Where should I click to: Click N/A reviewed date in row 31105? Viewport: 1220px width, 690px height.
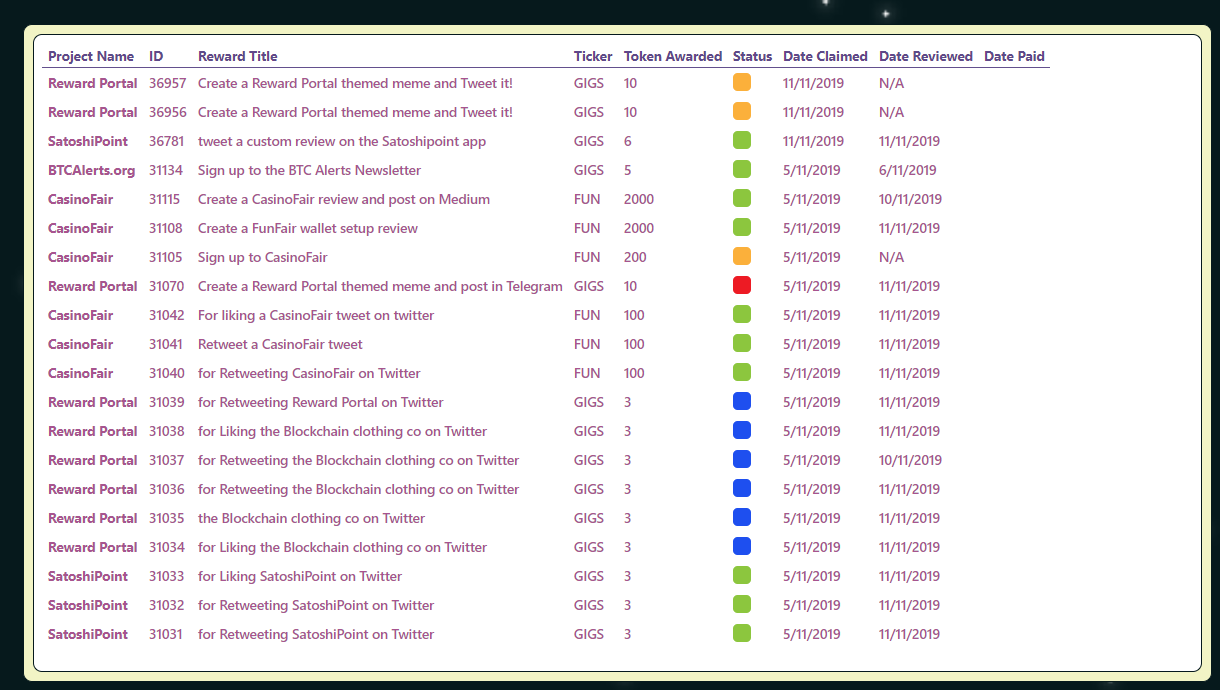coord(892,257)
